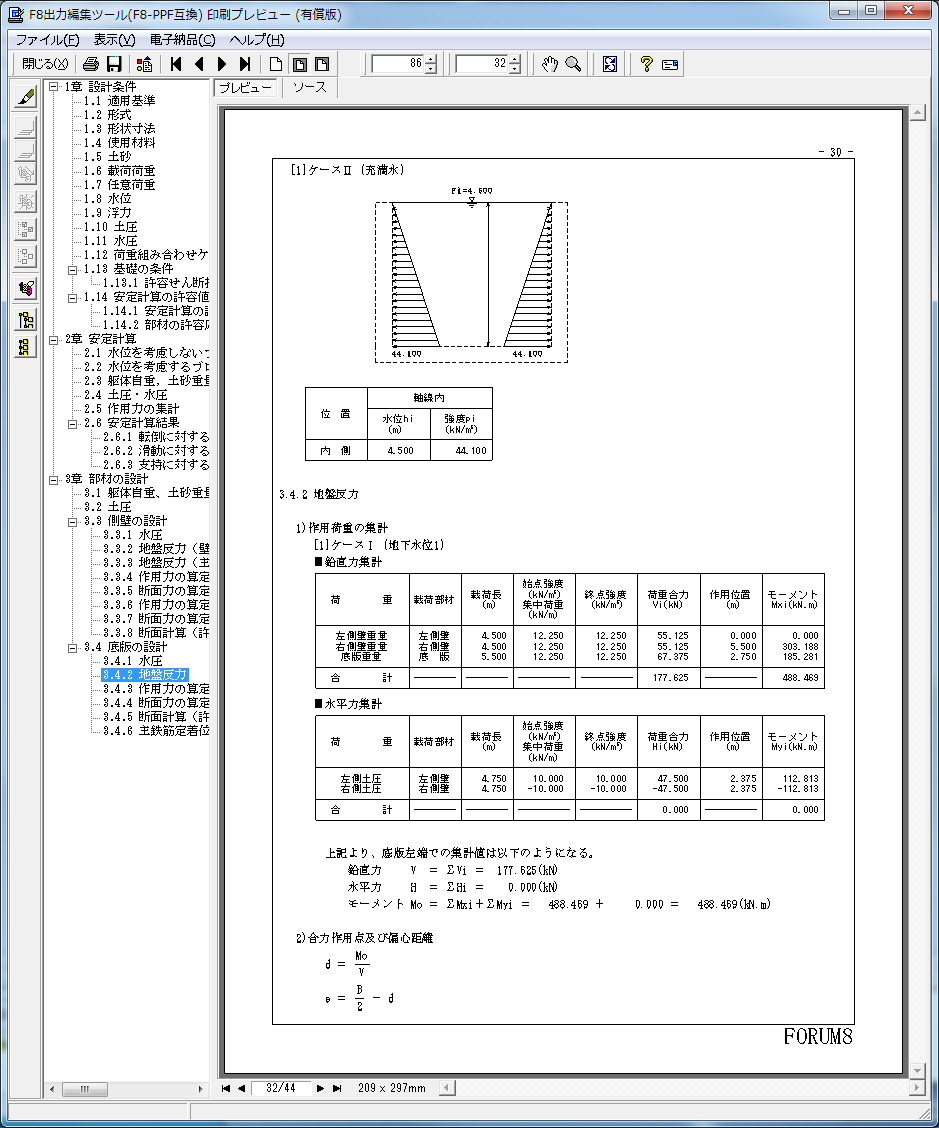Collapse the 3章 部材の設計 tree node

pyautogui.click(x=53, y=479)
